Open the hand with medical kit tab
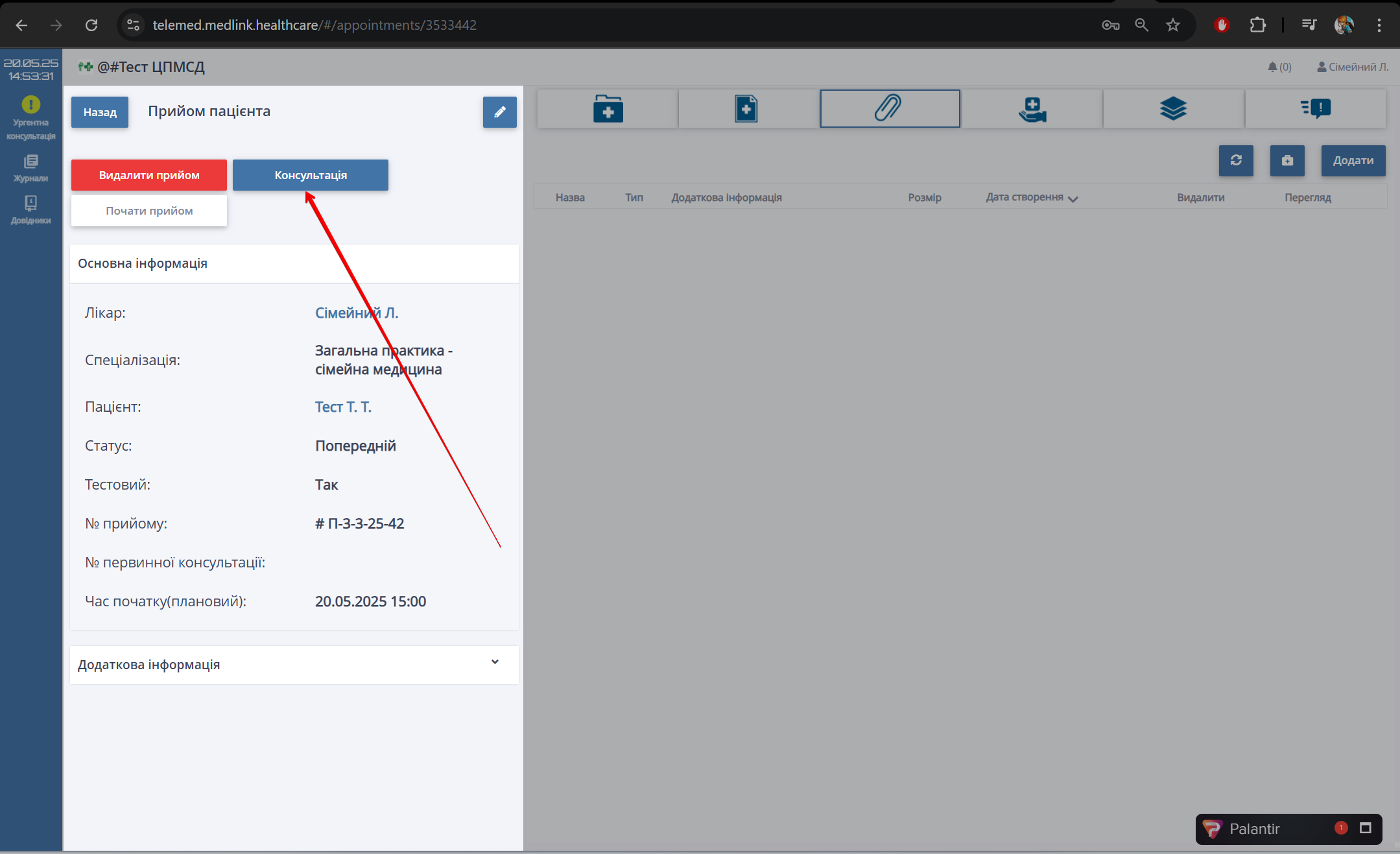 (1032, 109)
